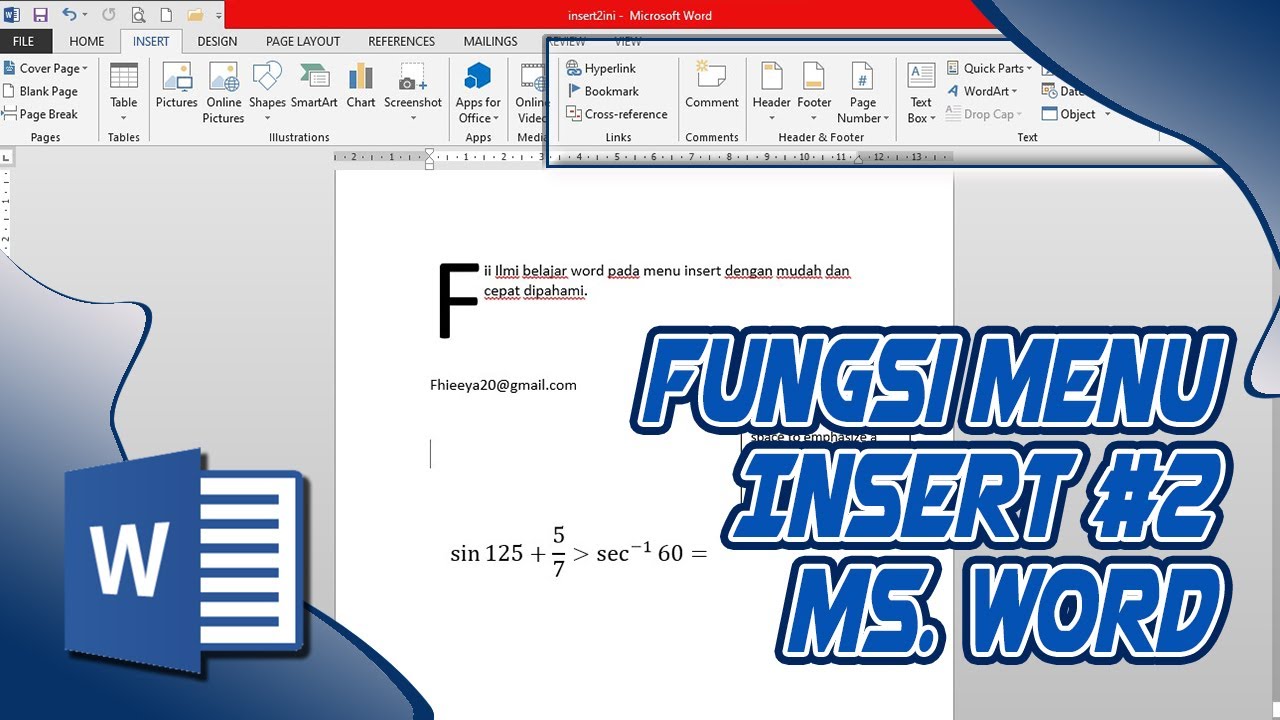Open the Apps for Office menu
The width and height of the screenshot is (1280, 720).
(478, 93)
